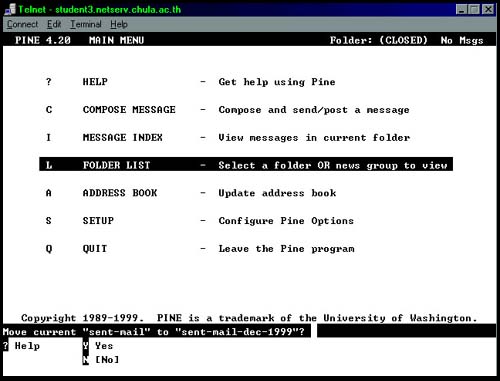
Task: Click the MAIN MENU title text
Action: pyautogui.click(x=116, y=40)
